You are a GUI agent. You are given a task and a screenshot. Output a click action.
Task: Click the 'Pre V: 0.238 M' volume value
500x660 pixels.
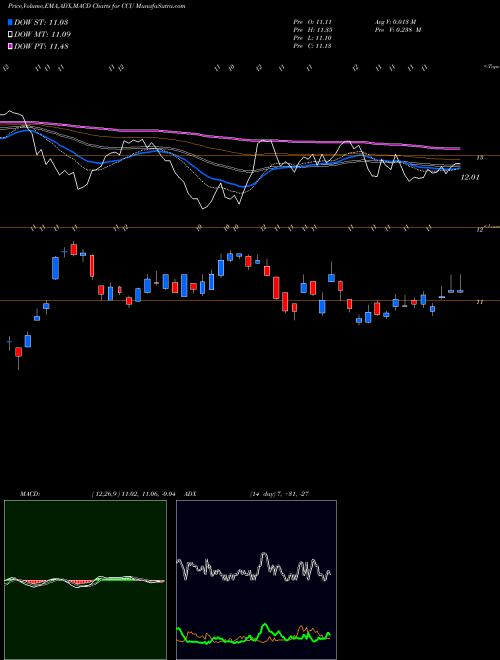397,30
